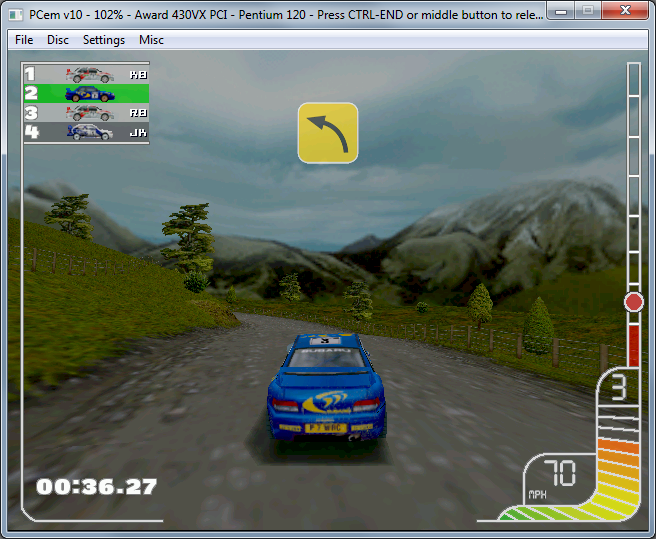Maximize the PCem window

tap(588, 11)
